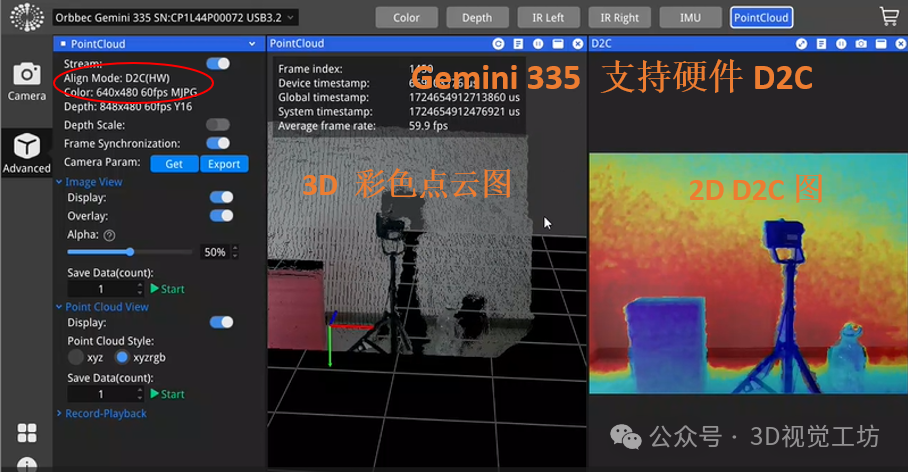Screen dimensions: 908x472
Task: Click Point Cloud save count field
Action: pos(101,394)
